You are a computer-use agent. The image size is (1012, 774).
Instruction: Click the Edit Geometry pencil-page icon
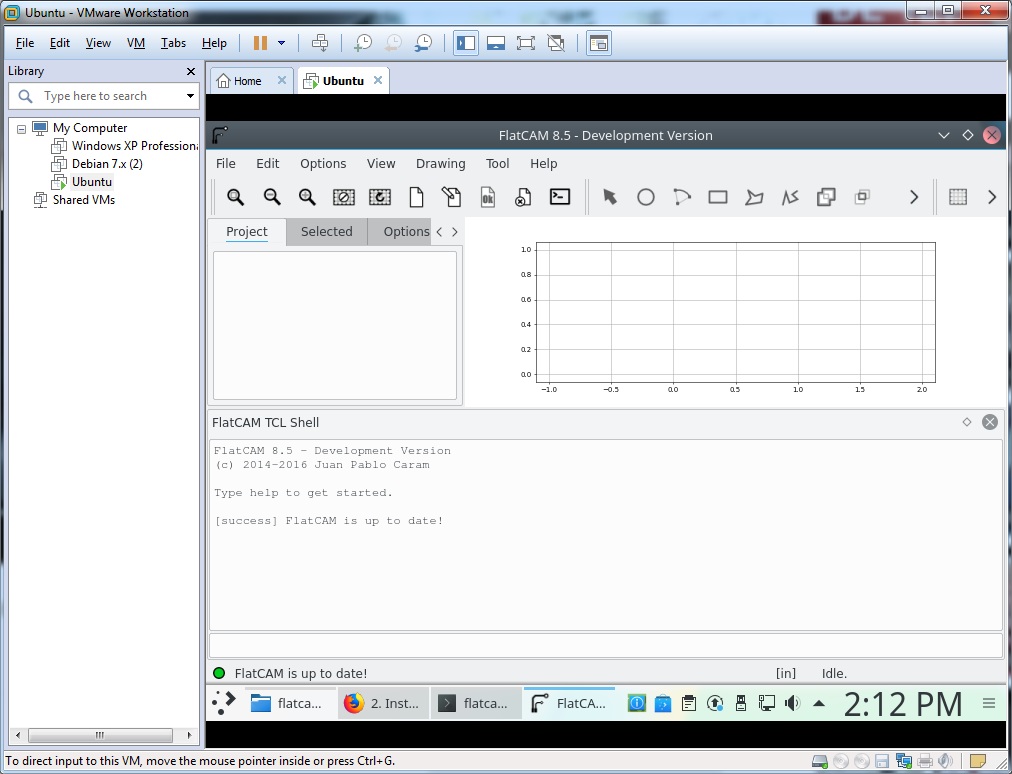[451, 197]
